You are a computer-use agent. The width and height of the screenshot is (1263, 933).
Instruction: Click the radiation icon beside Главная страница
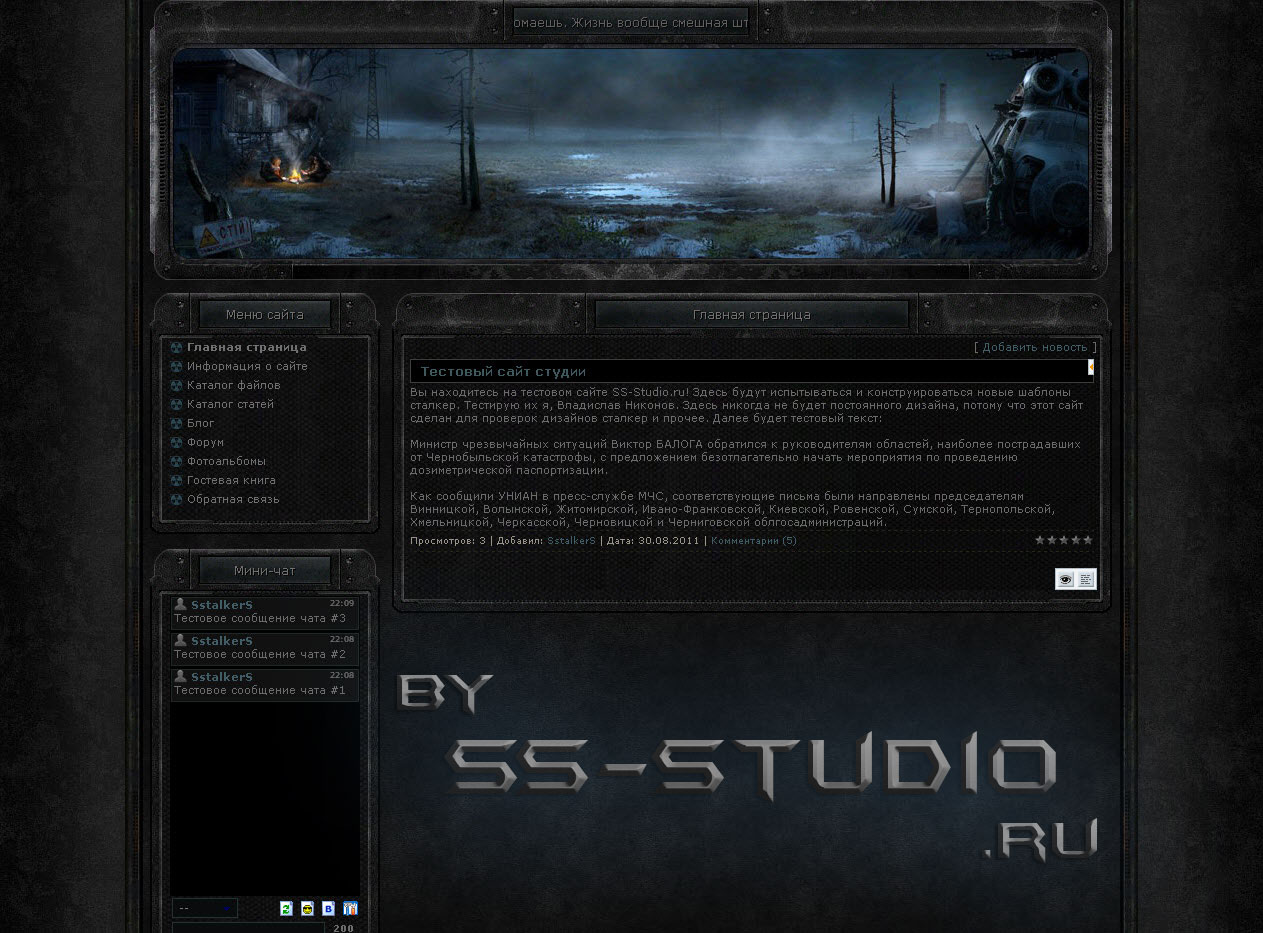176,347
